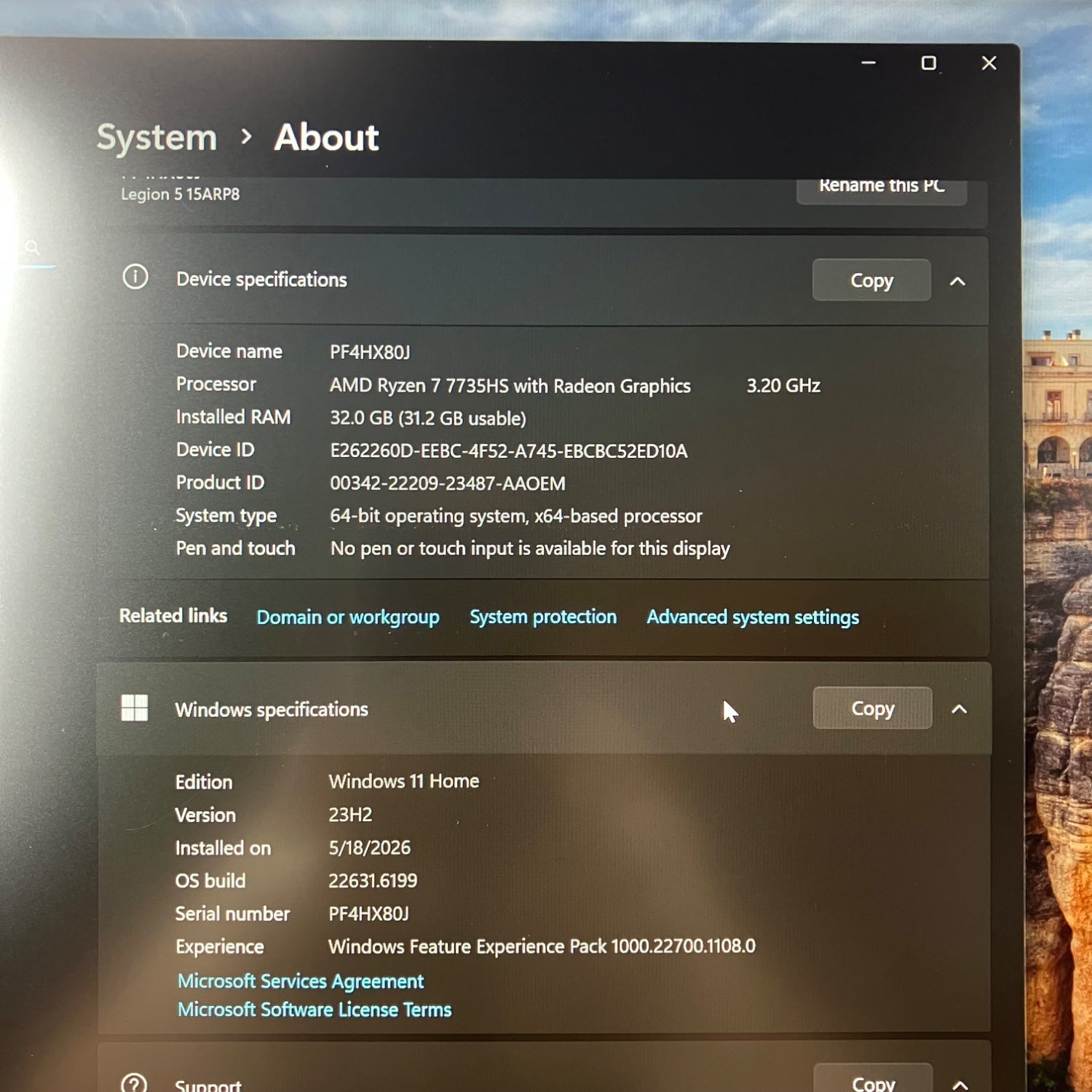The height and width of the screenshot is (1092, 1092).
Task: Click Installed on date 5/18/2026
Action: click(370, 848)
